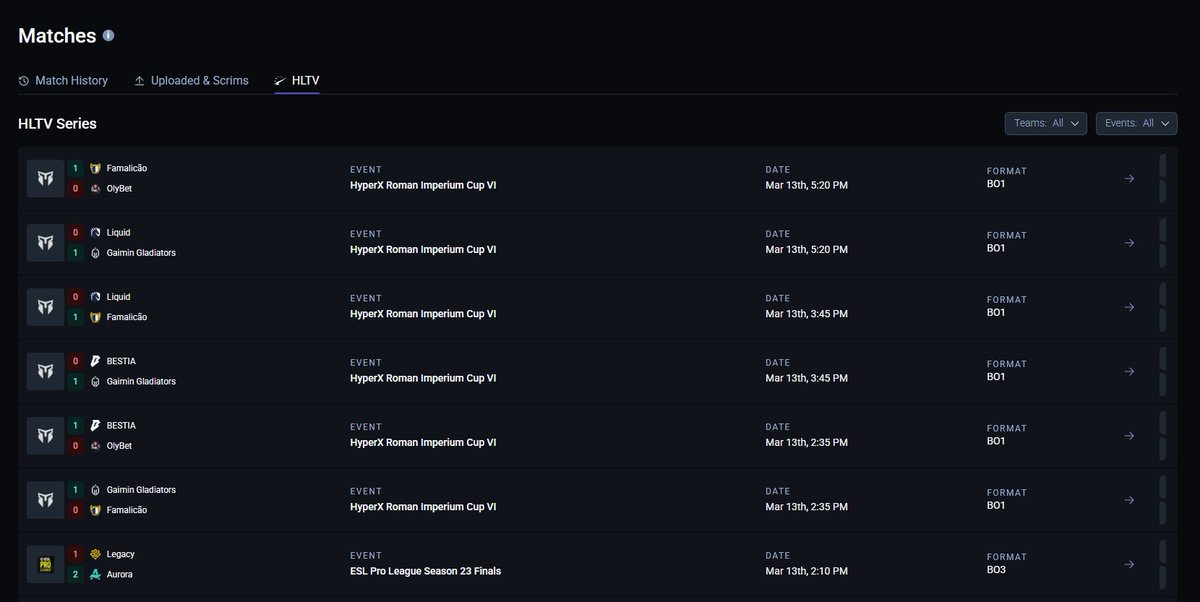Click the OlyBet icon below BESTIA
This screenshot has width=1200, height=602.
[95, 446]
